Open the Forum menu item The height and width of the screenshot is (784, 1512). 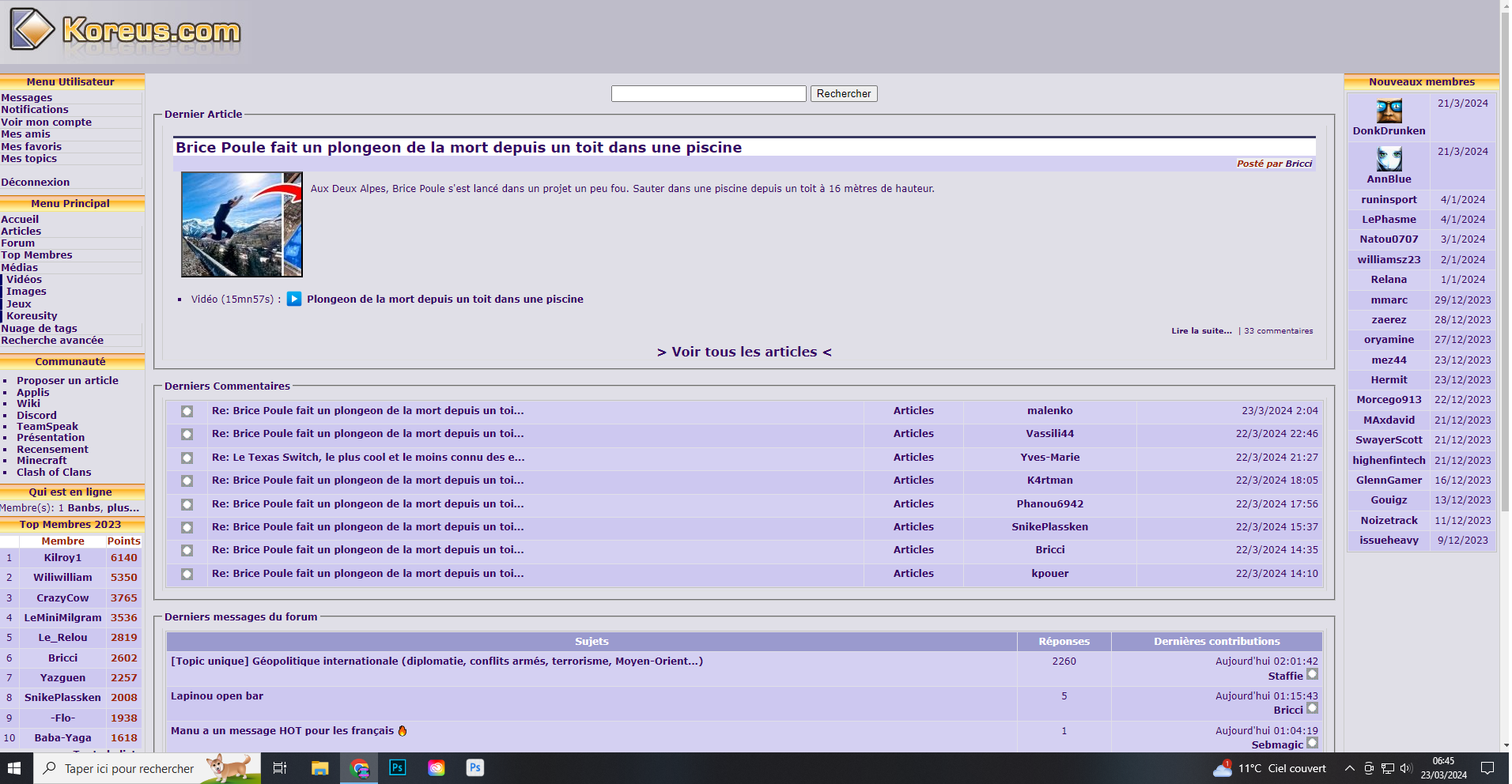[x=18, y=243]
